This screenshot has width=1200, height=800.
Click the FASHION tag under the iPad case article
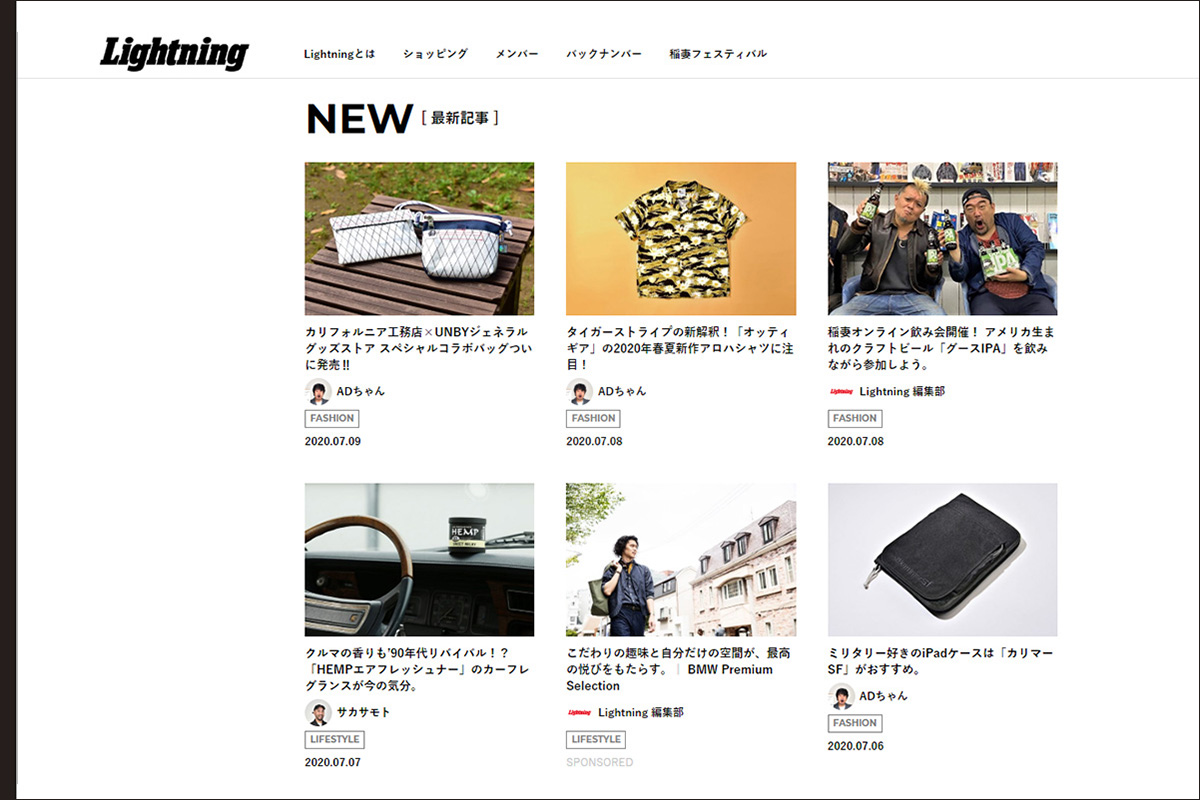coord(855,722)
